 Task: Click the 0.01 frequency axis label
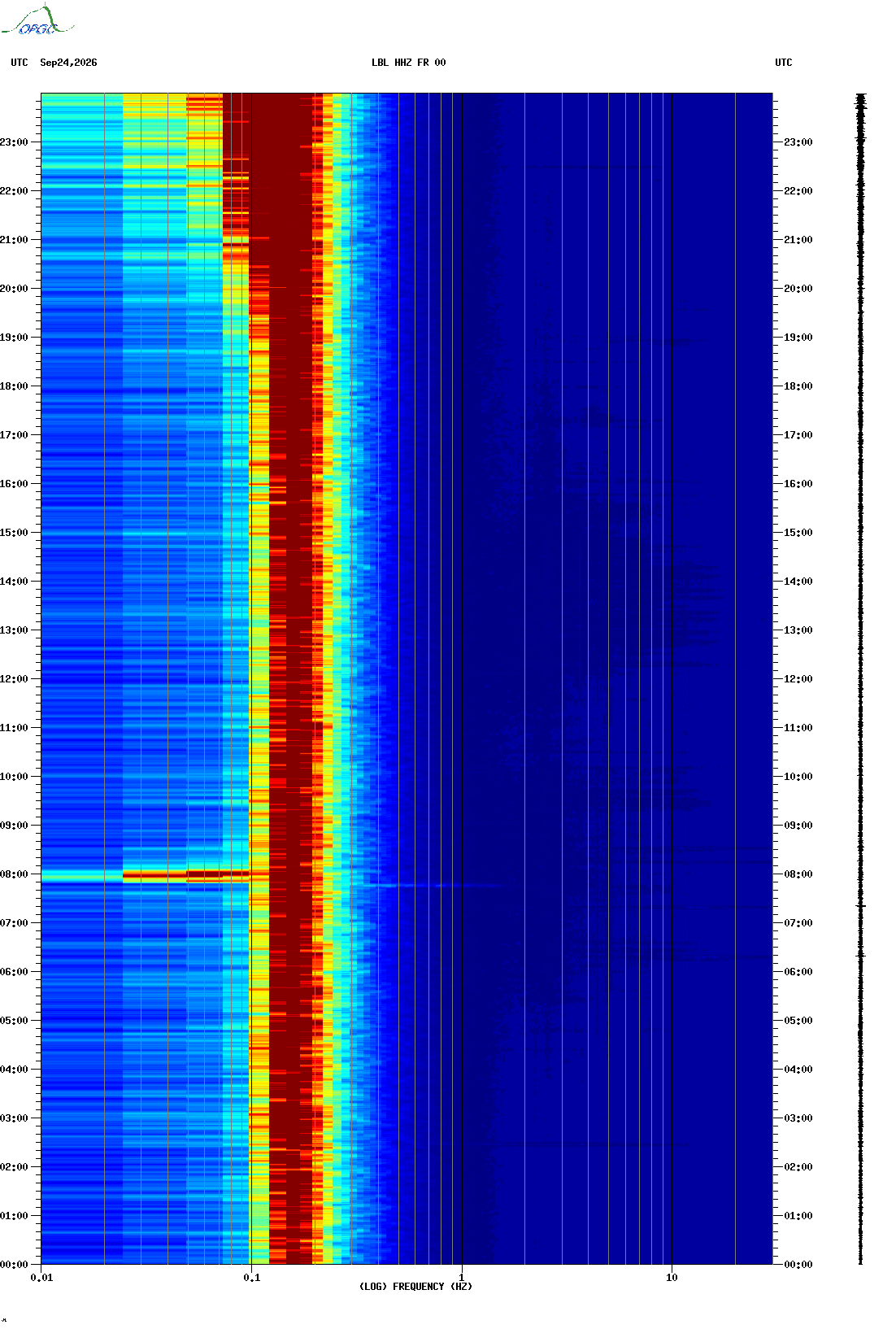(x=41, y=1278)
